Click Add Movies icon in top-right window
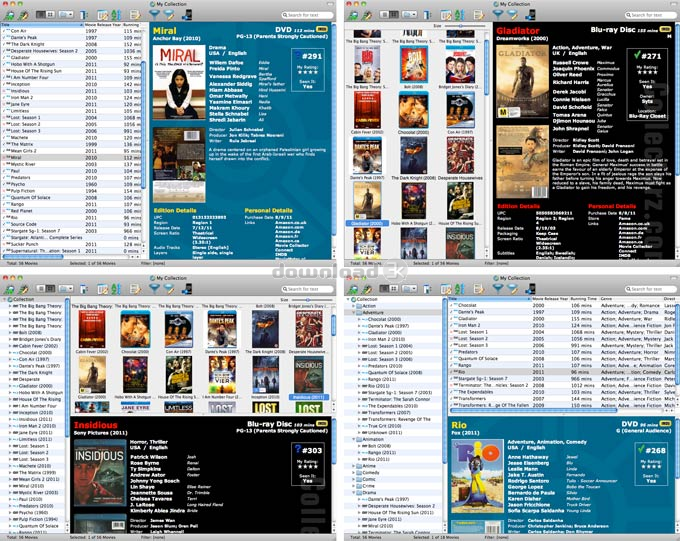680x541 pixels. 353,15
